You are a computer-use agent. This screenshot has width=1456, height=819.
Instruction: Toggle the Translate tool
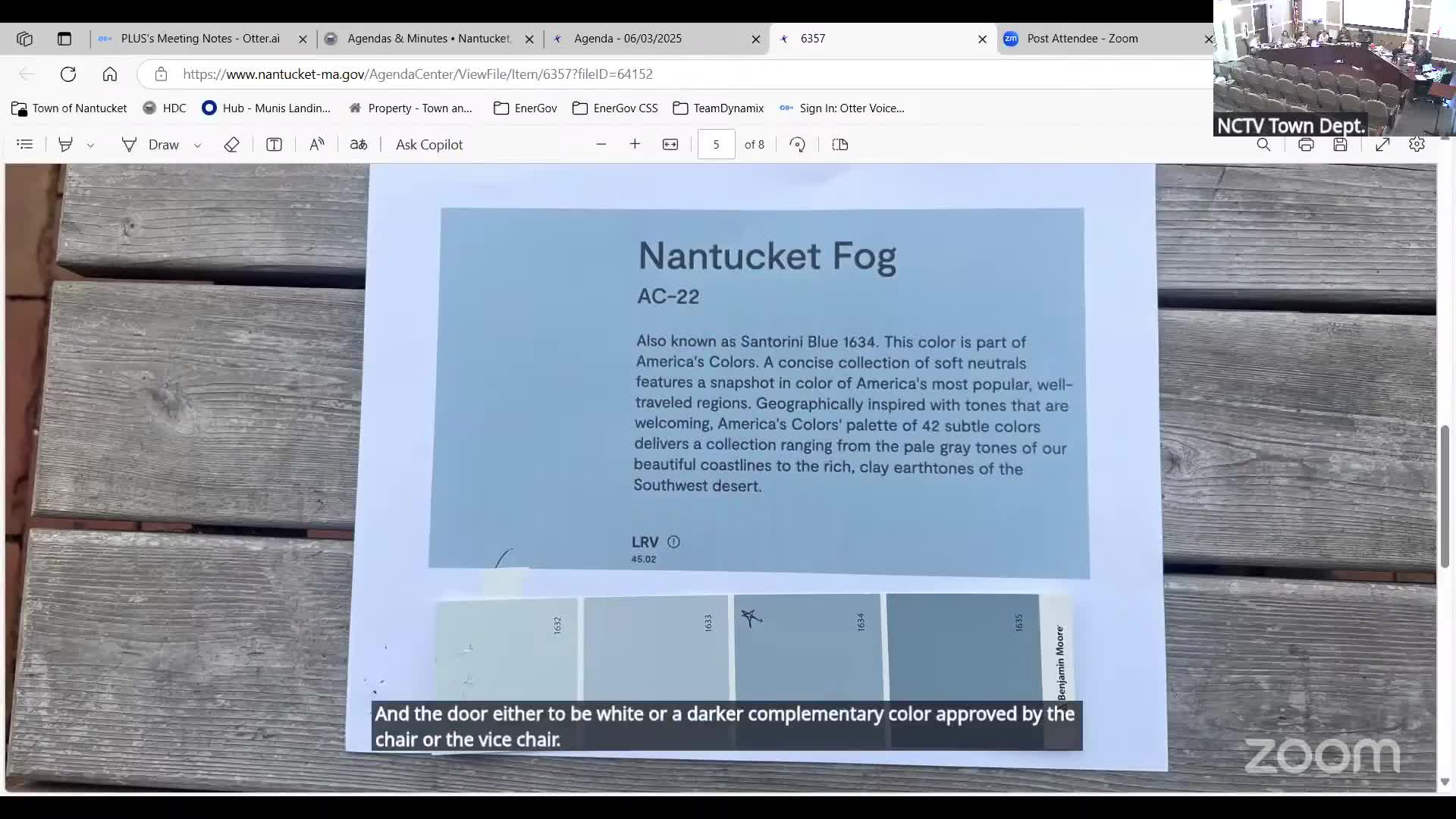coord(359,144)
